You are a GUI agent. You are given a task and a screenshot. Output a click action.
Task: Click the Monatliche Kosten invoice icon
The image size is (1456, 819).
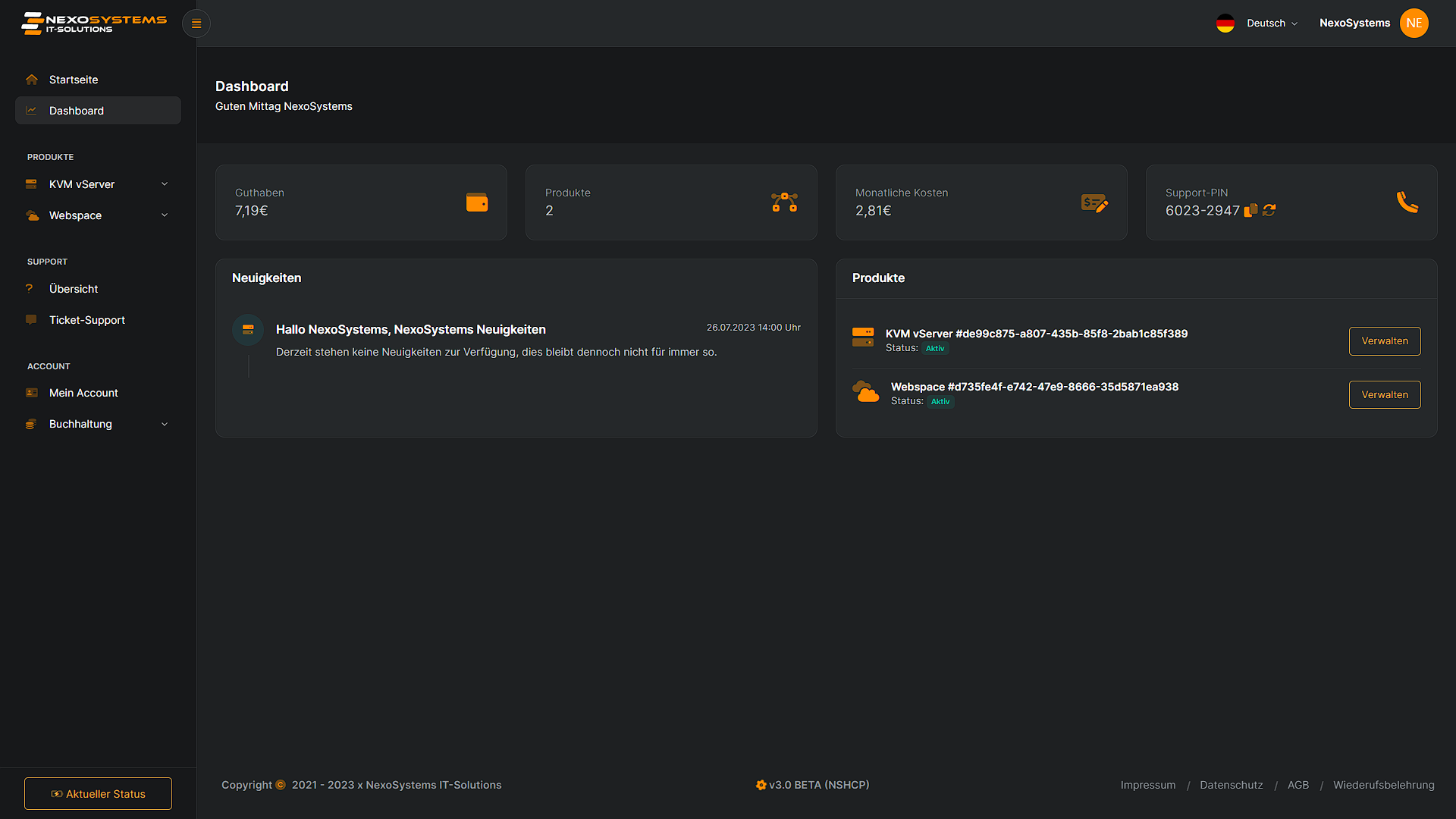point(1094,202)
